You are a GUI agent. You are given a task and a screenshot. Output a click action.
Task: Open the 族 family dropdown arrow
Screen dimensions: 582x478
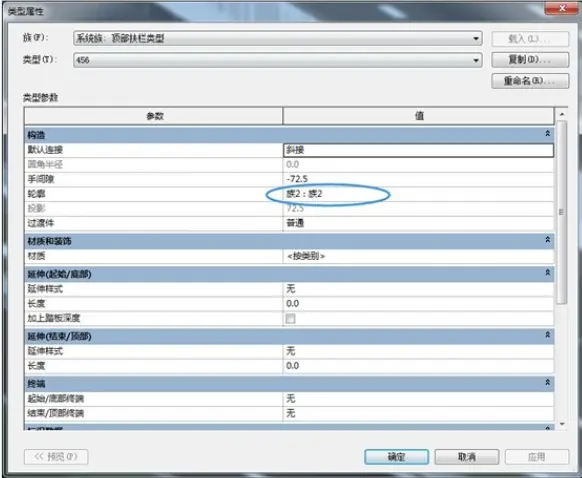[476, 39]
